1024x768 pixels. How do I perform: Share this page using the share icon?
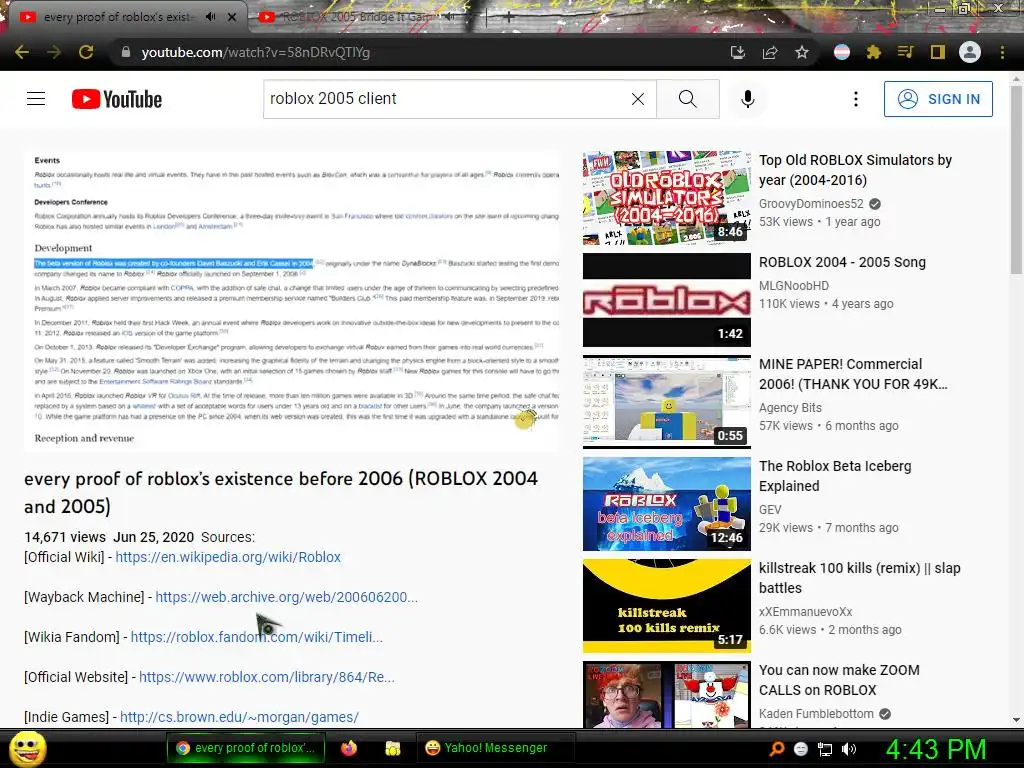coord(770,52)
